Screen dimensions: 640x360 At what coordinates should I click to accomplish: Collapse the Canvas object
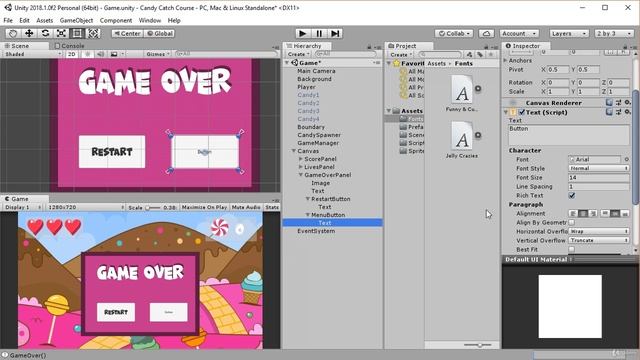click(293, 151)
